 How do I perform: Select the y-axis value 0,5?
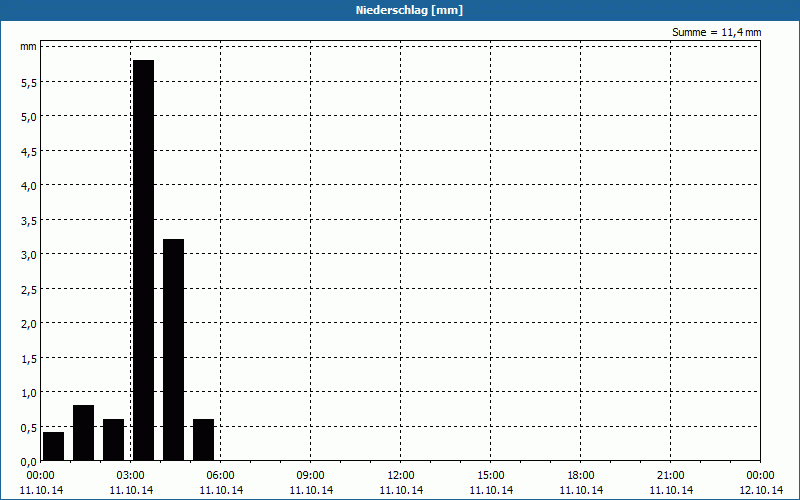click(x=29, y=428)
